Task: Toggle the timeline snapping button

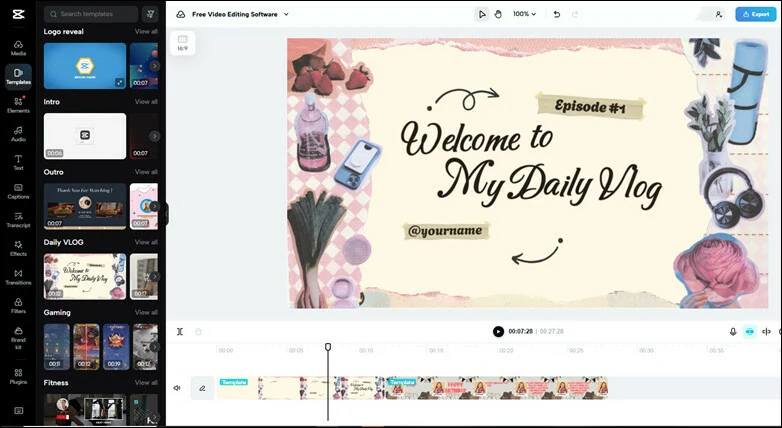Action: pos(749,332)
